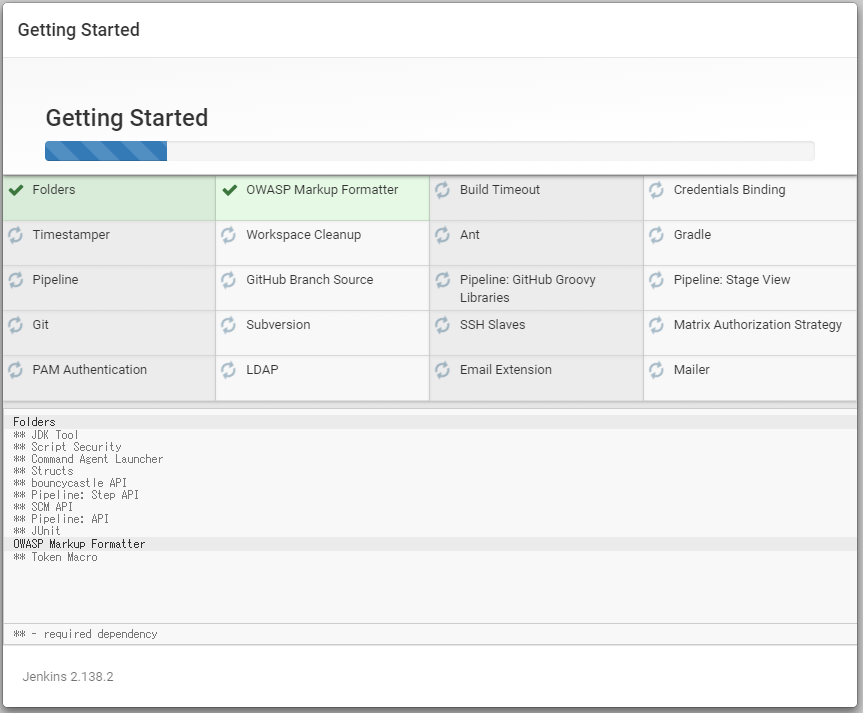The width and height of the screenshot is (863, 713).
Task: Click the progress spinner beside Credentials Binding
Action: click(x=656, y=189)
